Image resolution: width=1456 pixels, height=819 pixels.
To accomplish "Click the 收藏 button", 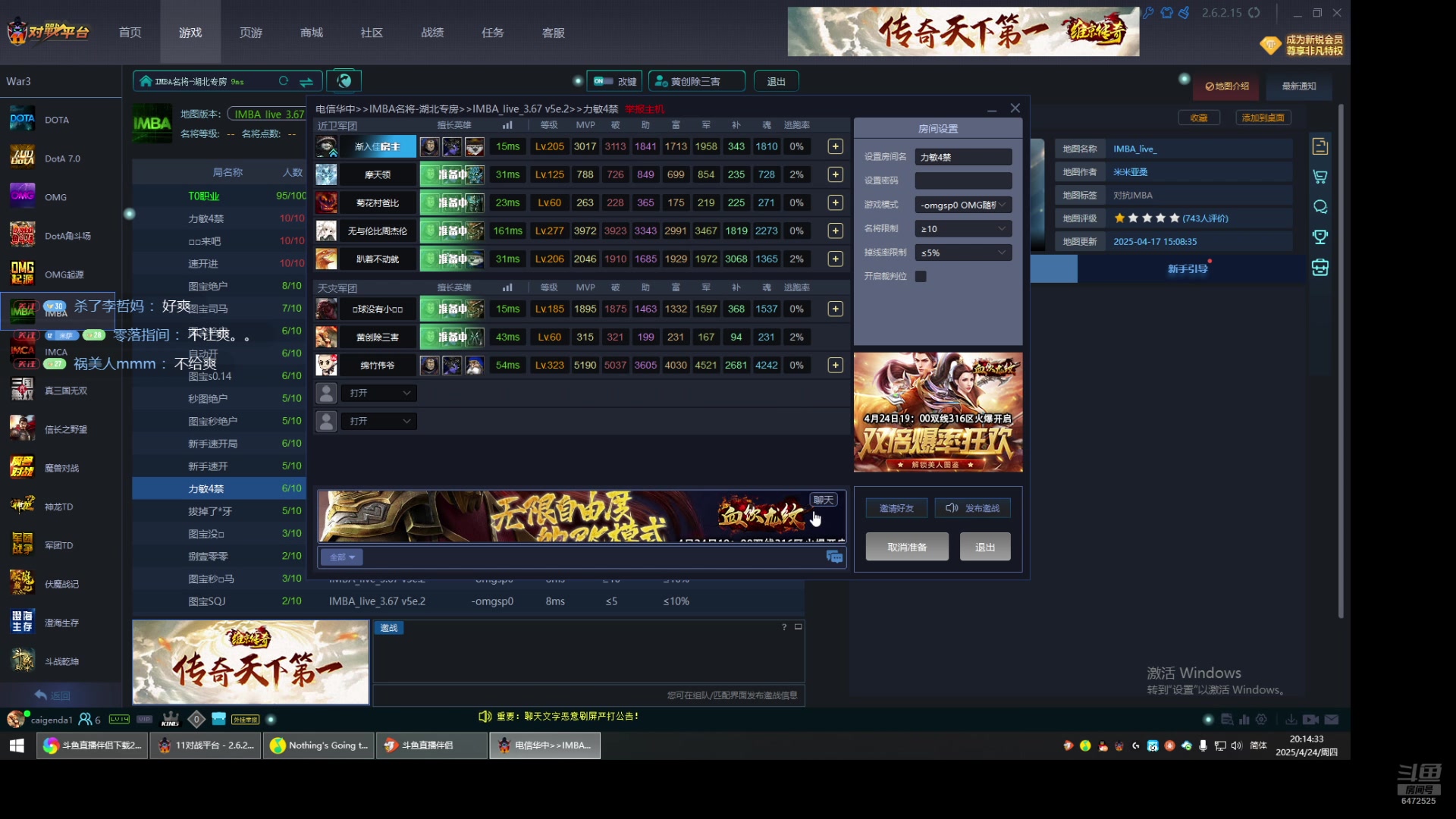I will (x=1199, y=118).
